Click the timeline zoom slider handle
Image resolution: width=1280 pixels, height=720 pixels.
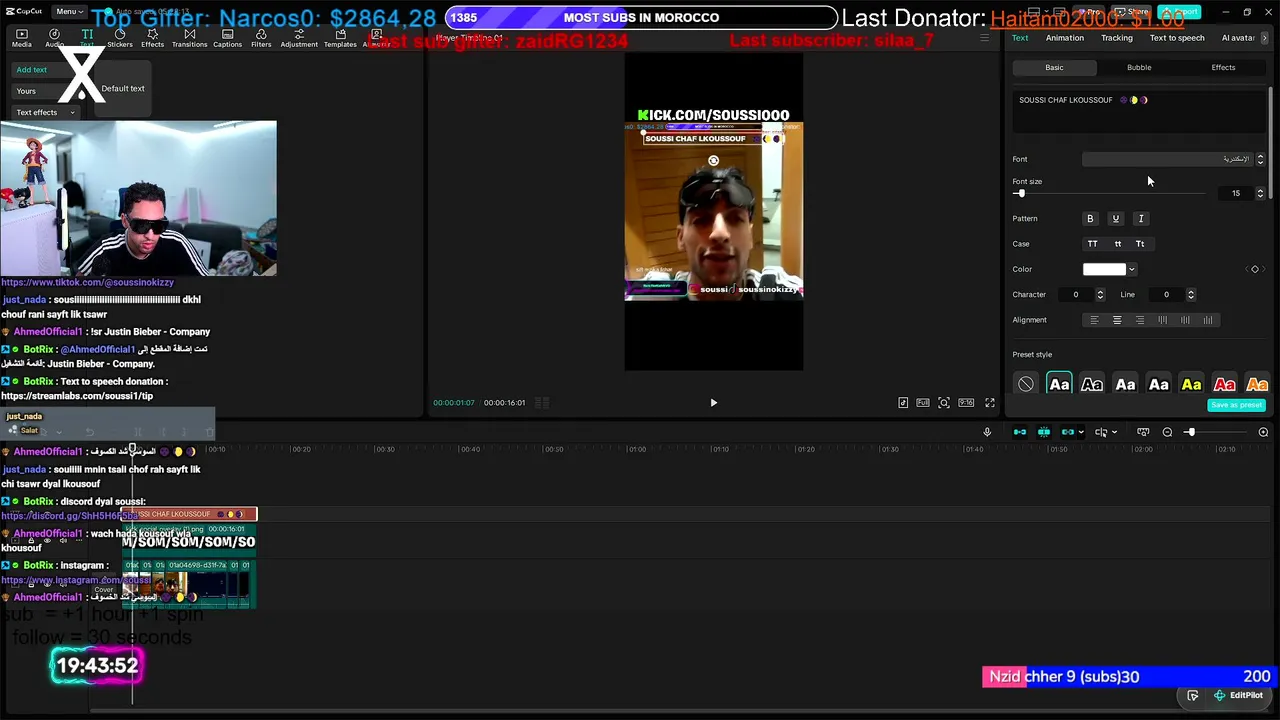click(x=1190, y=432)
